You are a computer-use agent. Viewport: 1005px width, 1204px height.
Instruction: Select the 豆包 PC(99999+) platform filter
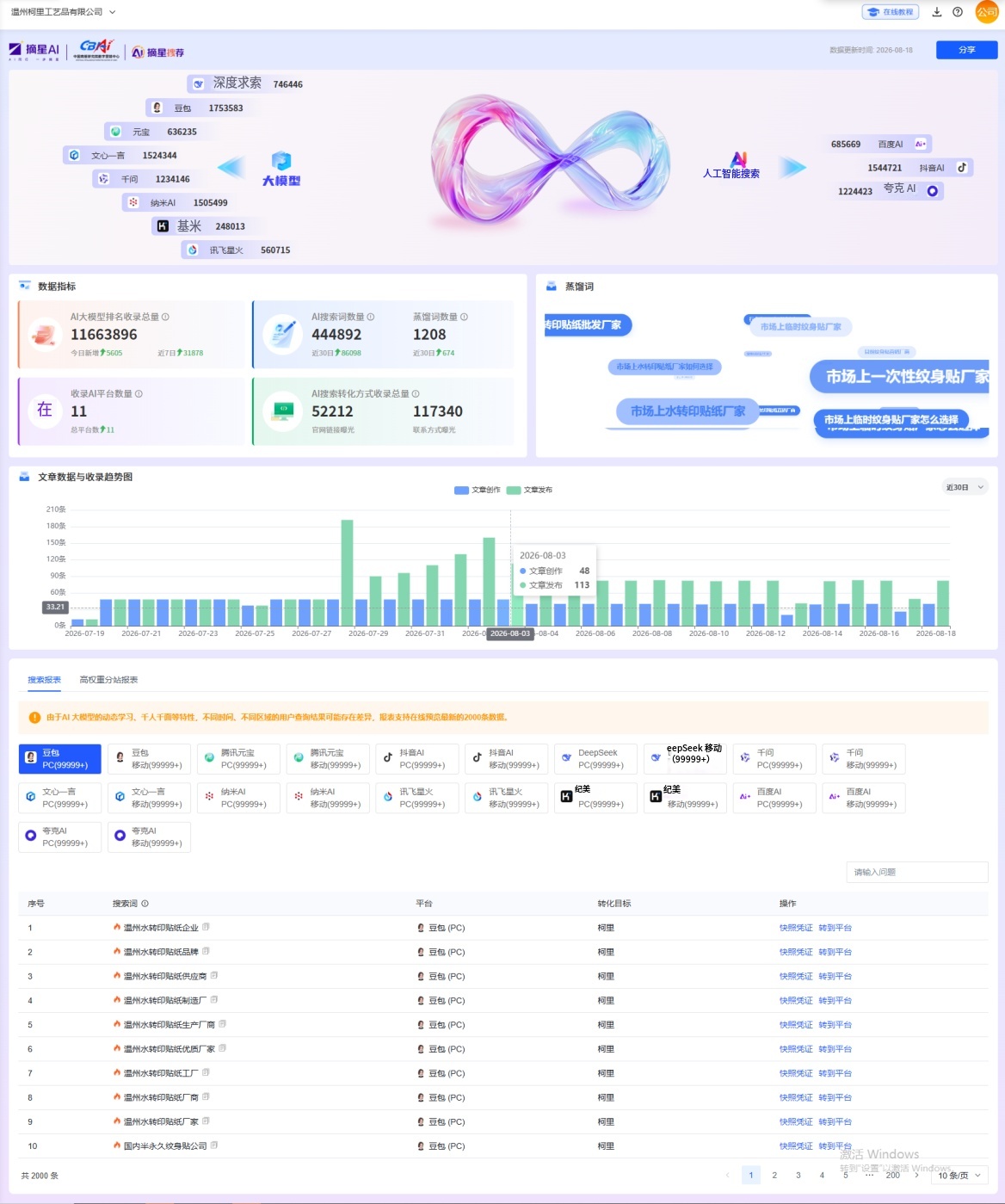point(60,759)
